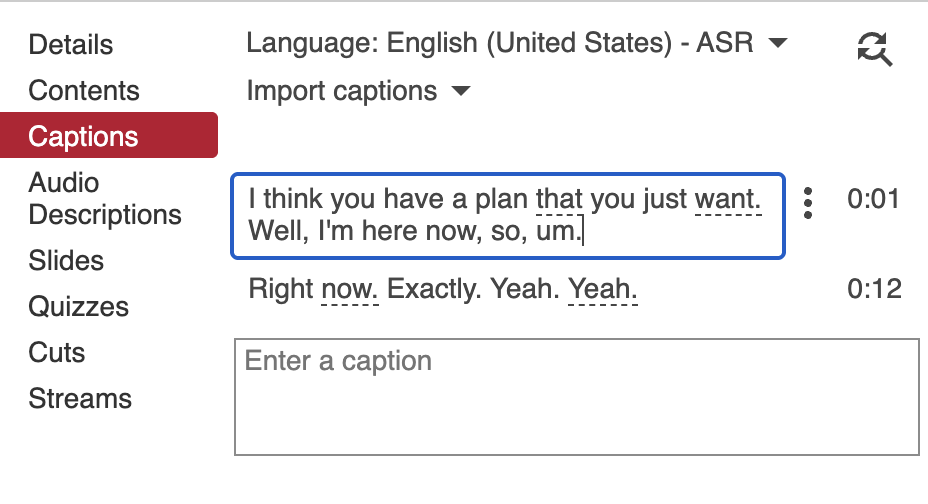Viewport: 928px width, 504px height.
Task: Open the Cuts tab
Action: point(57,353)
